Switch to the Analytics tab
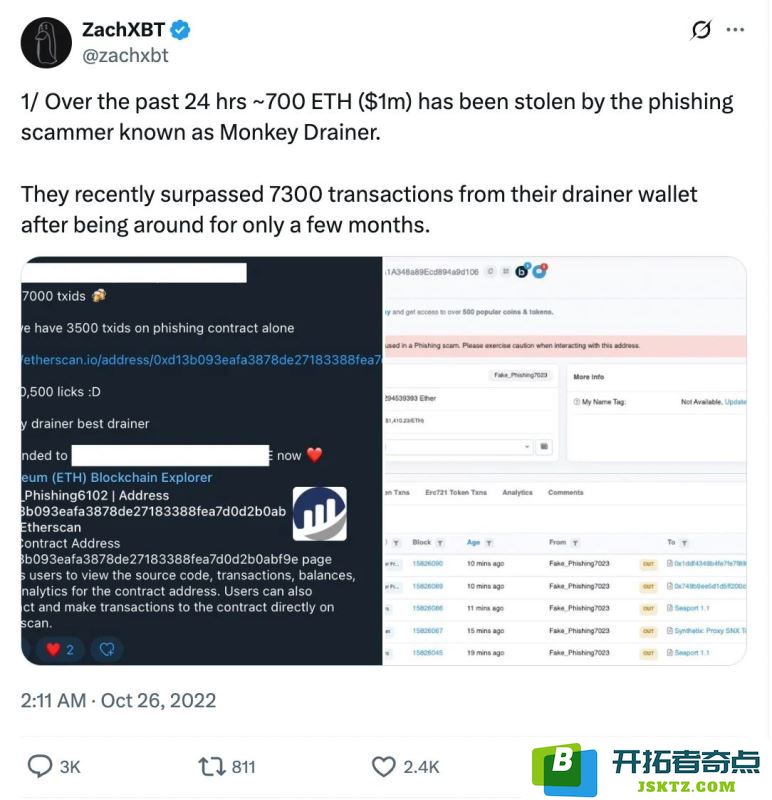 click(x=517, y=492)
